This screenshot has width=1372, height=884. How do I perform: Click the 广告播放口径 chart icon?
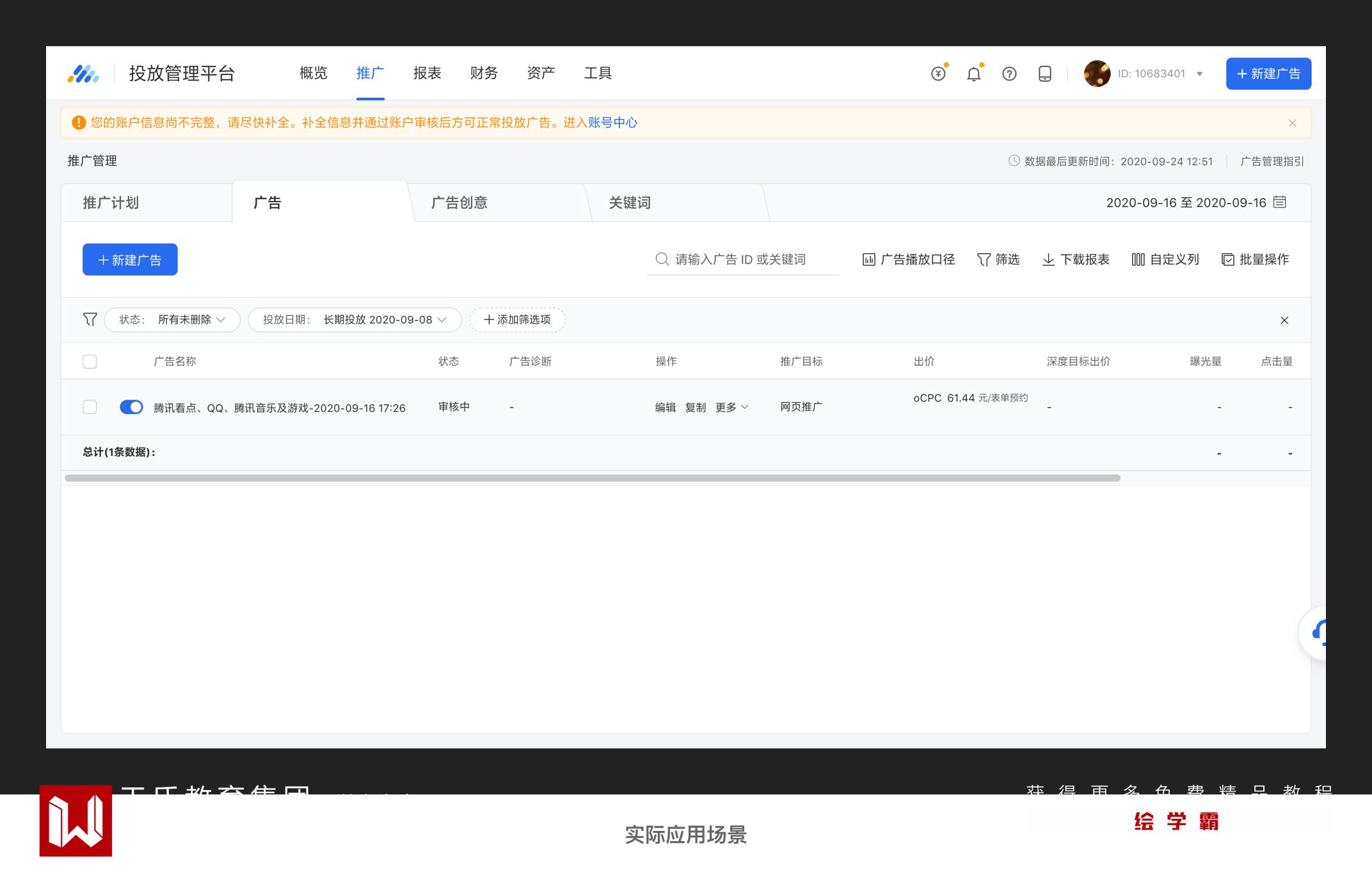(x=868, y=259)
